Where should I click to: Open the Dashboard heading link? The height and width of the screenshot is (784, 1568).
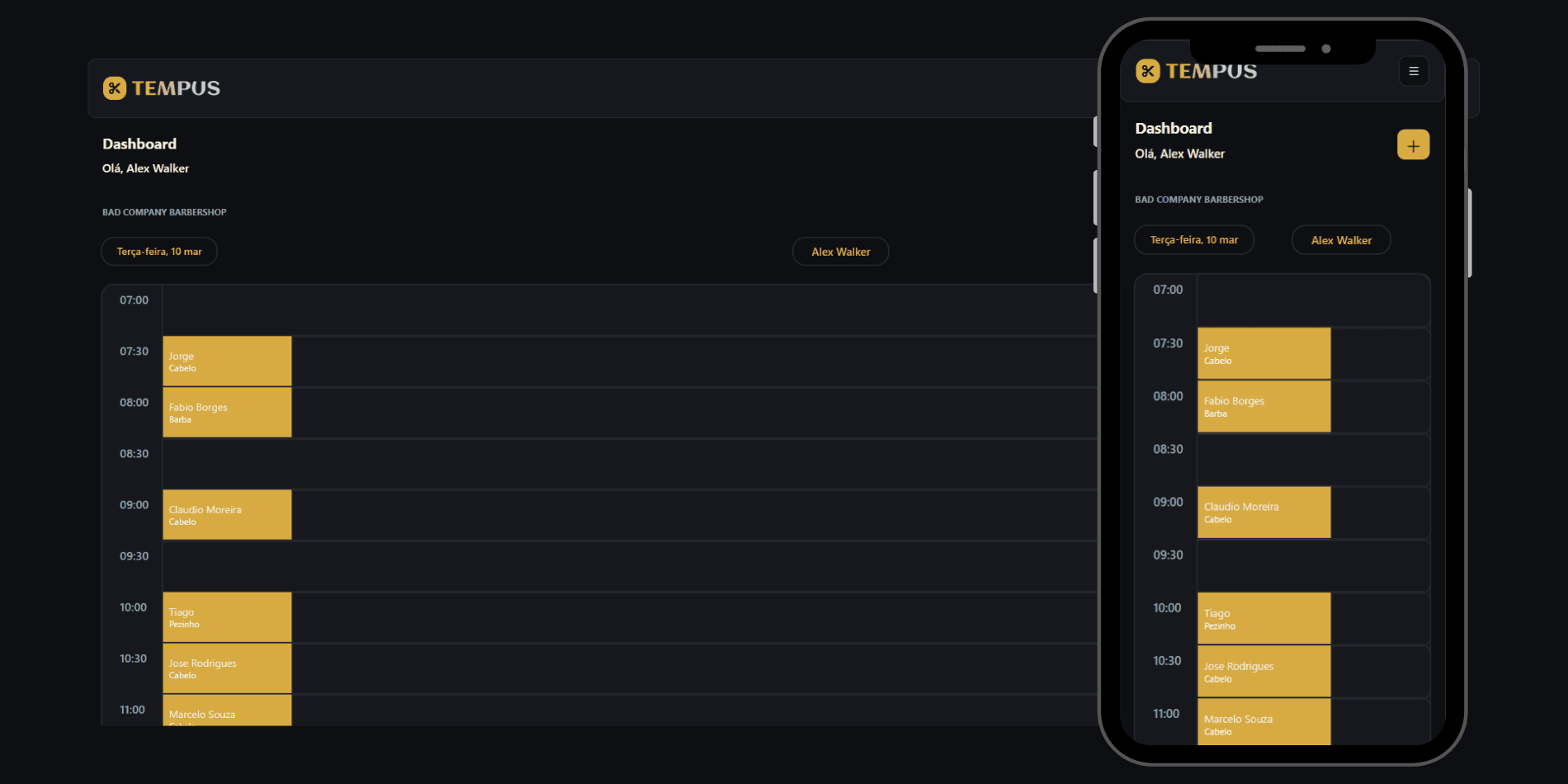(x=139, y=144)
